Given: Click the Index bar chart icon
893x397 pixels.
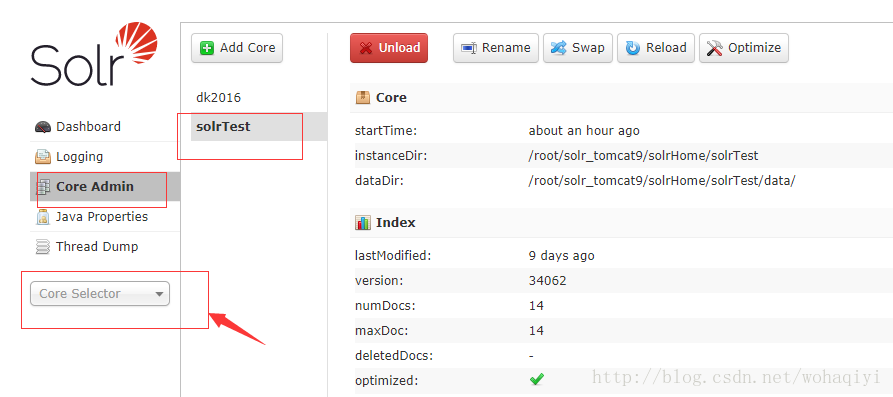Looking at the screenshot, I should point(363,223).
